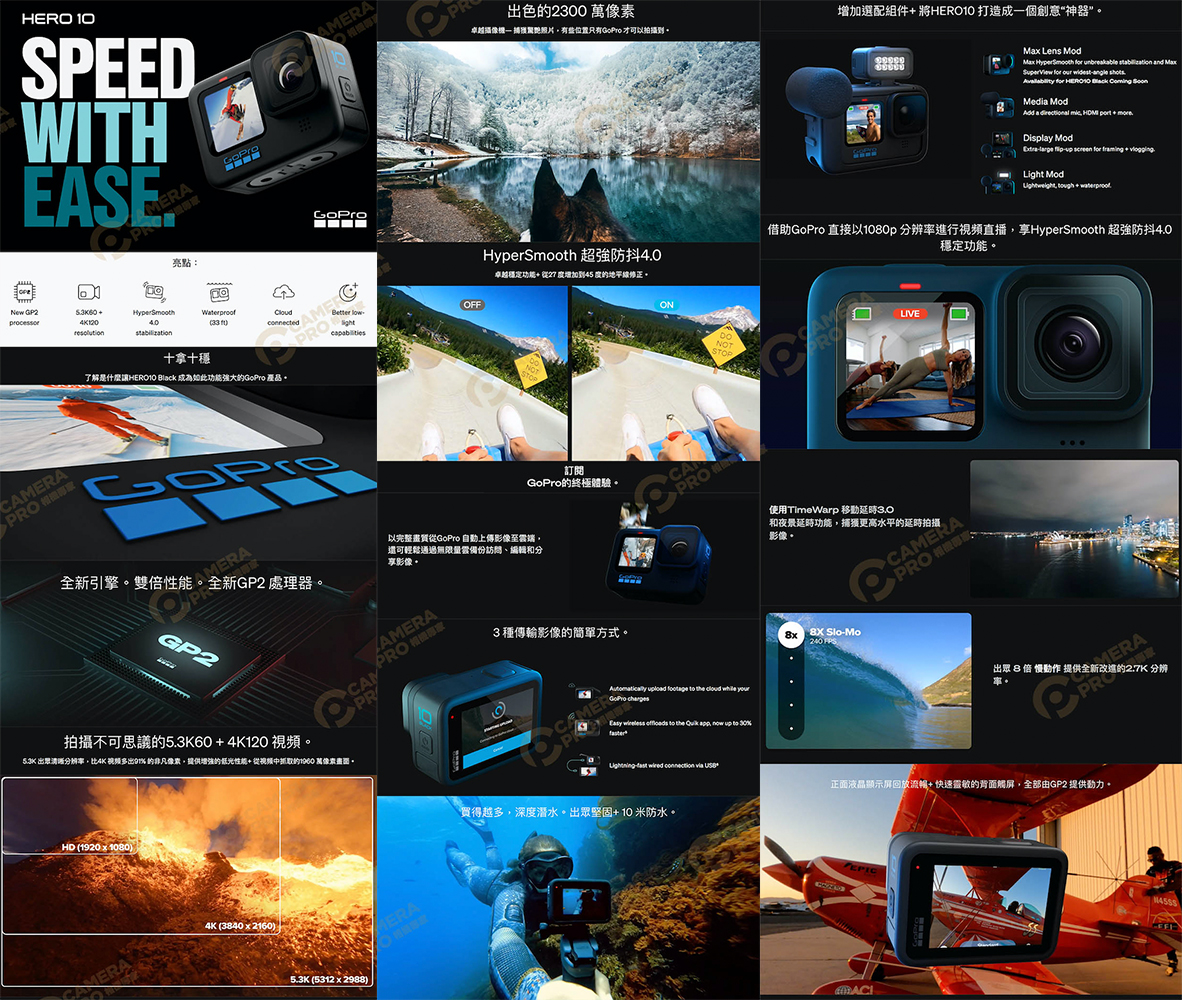Click the Max Lens Mod camera icon

(x=997, y=65)
